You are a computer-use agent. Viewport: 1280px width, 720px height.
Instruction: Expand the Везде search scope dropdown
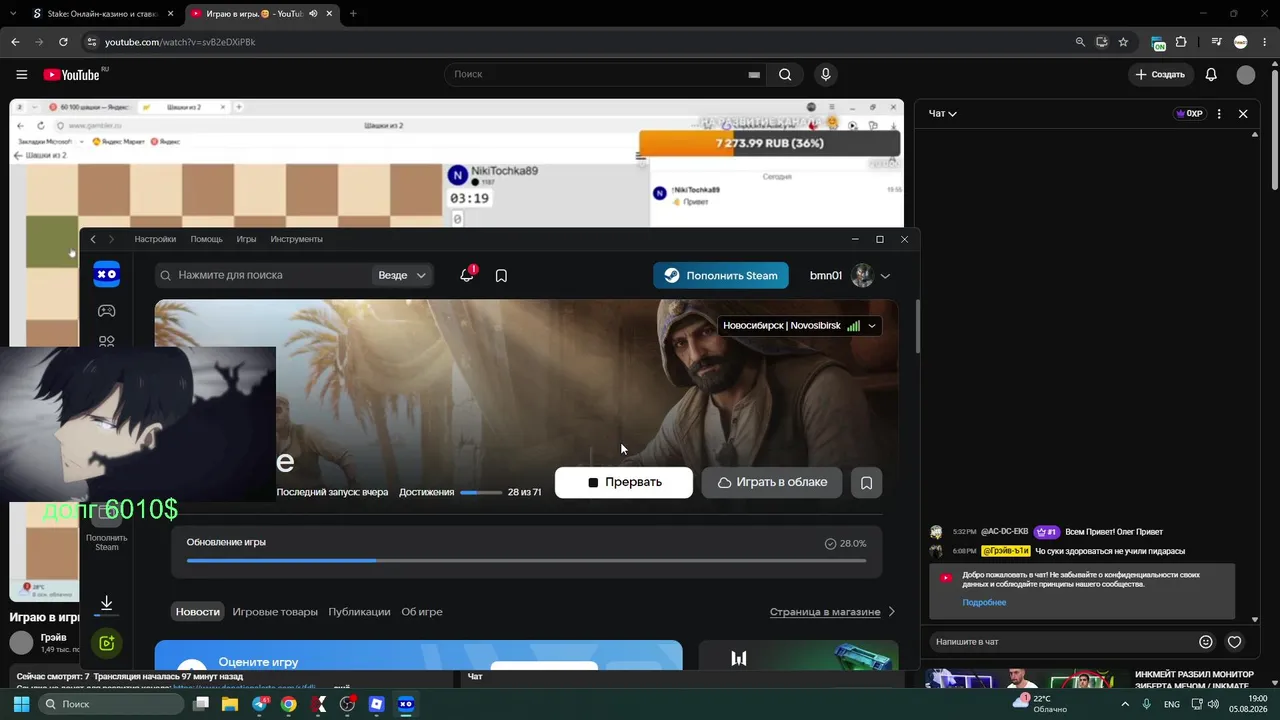point(402,275)
